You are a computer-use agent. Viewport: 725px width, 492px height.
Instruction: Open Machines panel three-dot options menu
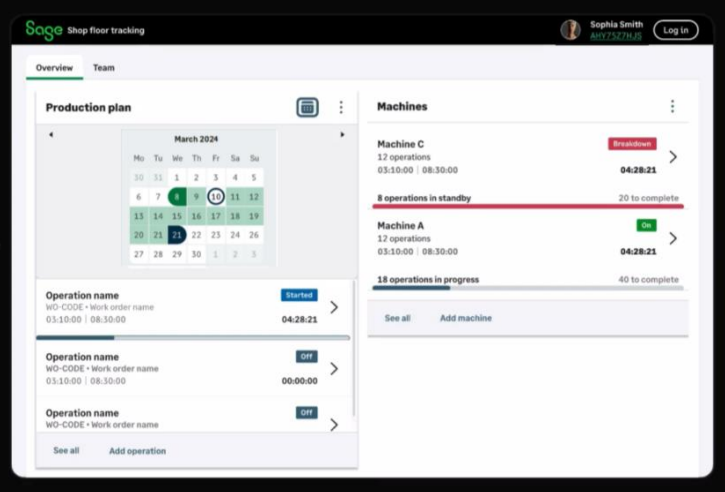672,106
